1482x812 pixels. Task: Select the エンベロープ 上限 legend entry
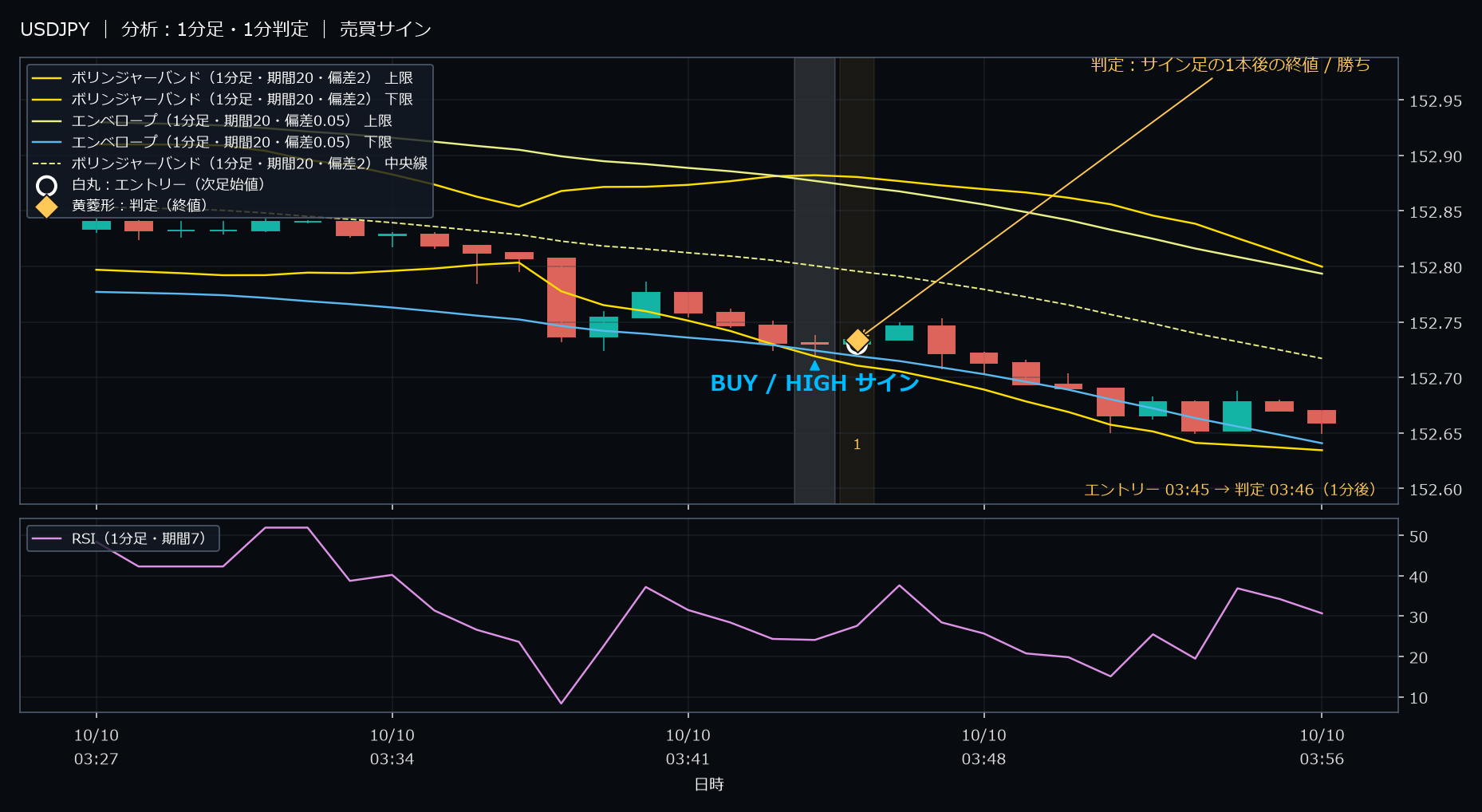212,120
